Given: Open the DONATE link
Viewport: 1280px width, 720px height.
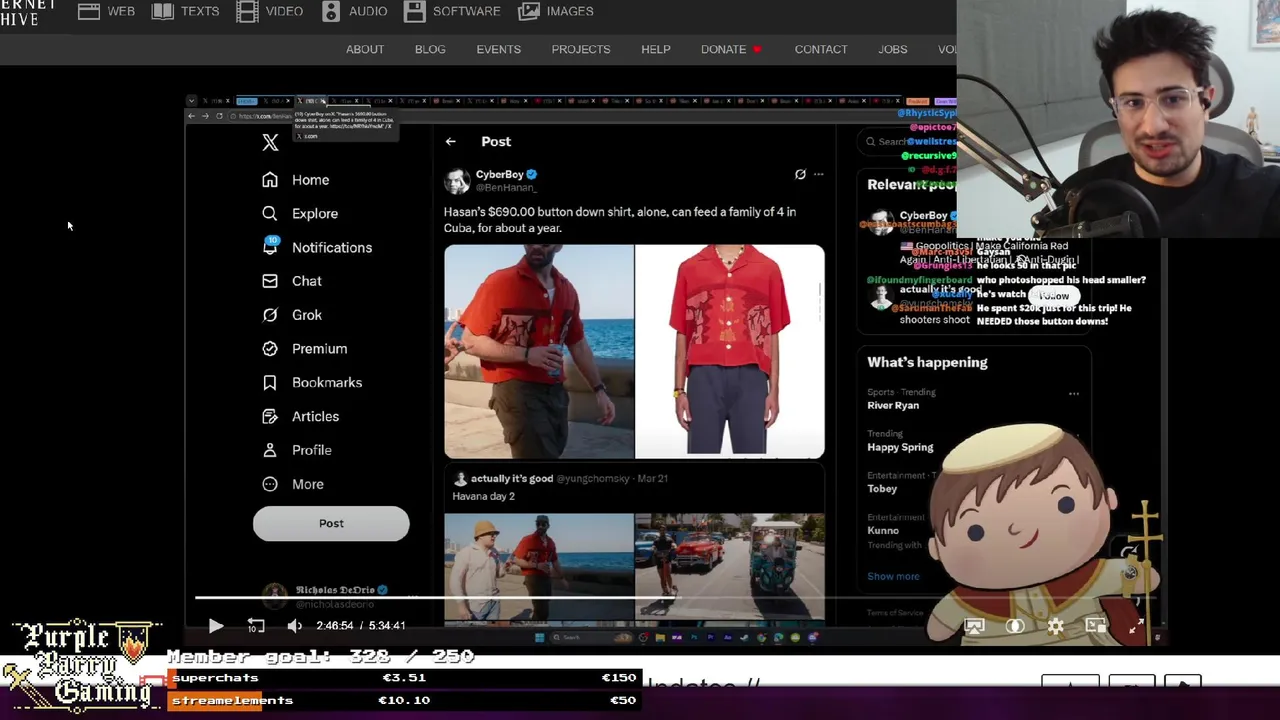Looking at the screenshot, I should click(x=731, y=49).
